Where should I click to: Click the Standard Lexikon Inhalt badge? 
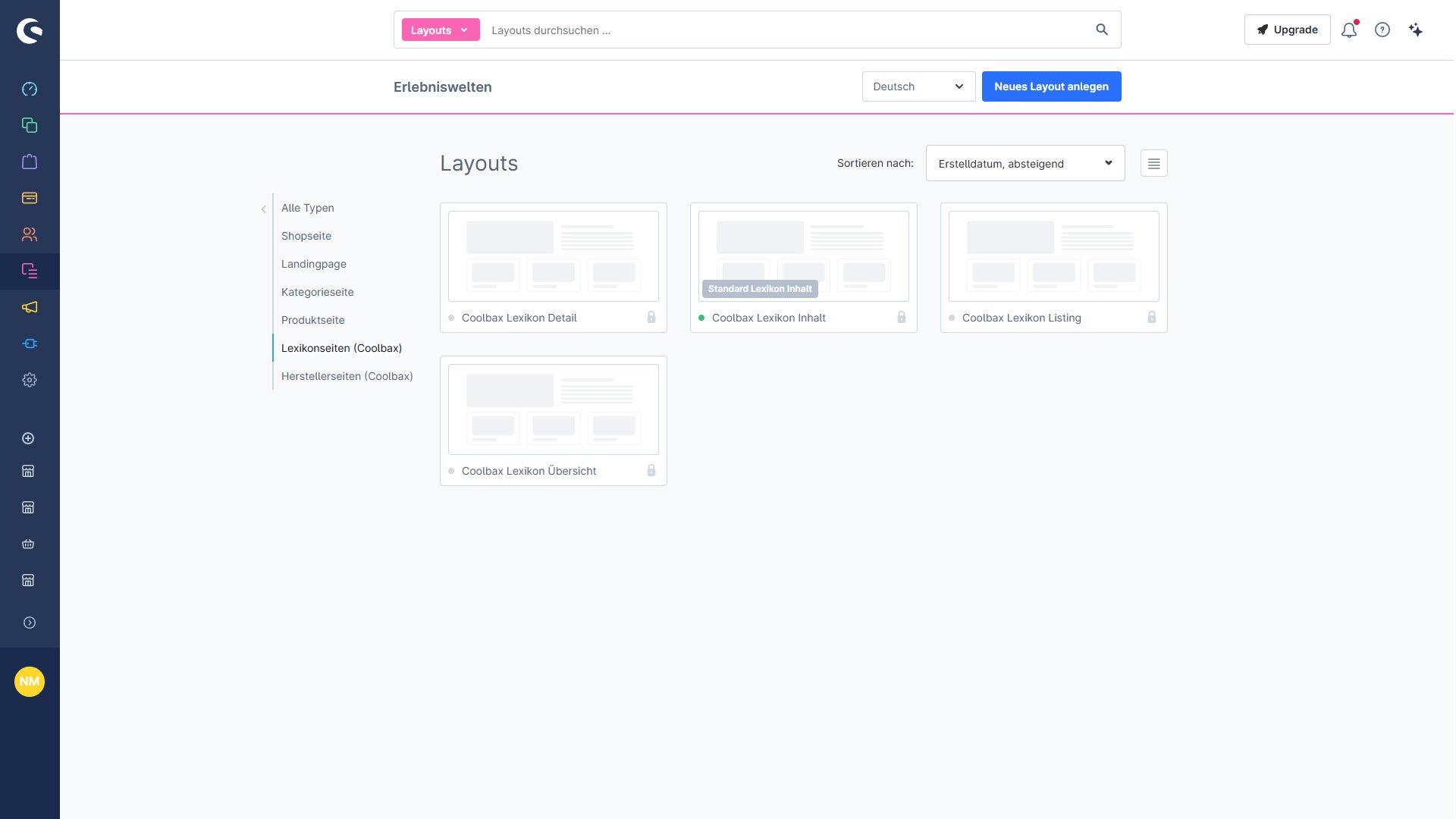(x=760, y=289)
